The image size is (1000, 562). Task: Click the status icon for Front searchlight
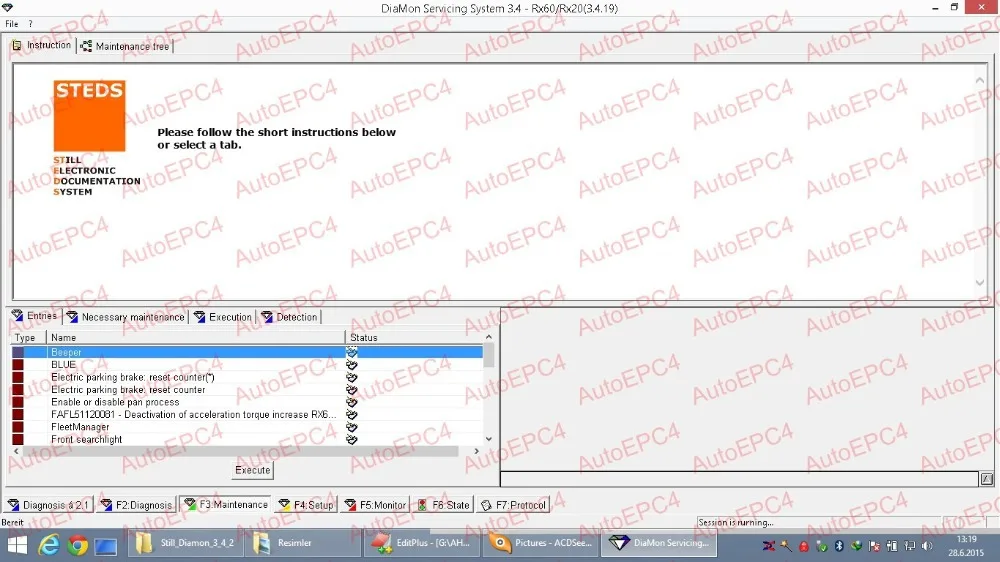coord(351,439)
